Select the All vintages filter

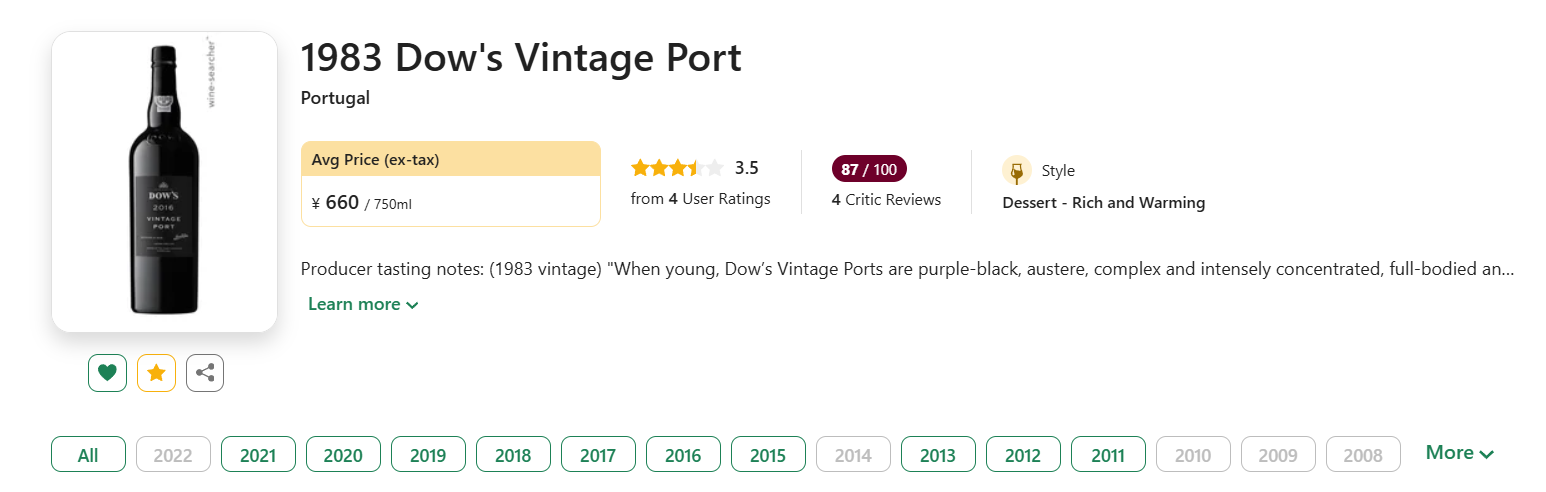(x=88, y=455)
